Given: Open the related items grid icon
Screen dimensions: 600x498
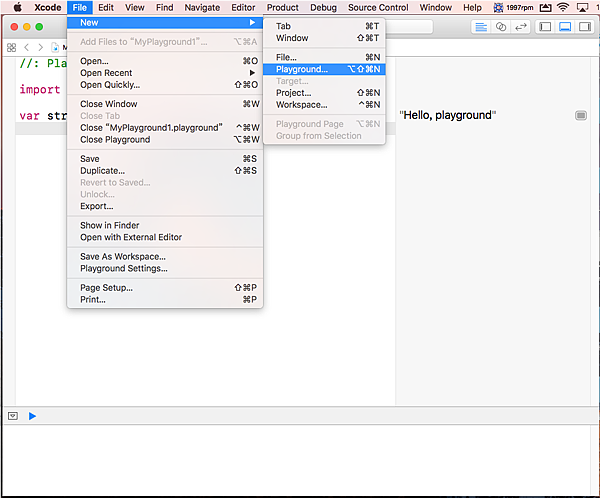Looking at the screenshot, I should (x=11, y=47).
